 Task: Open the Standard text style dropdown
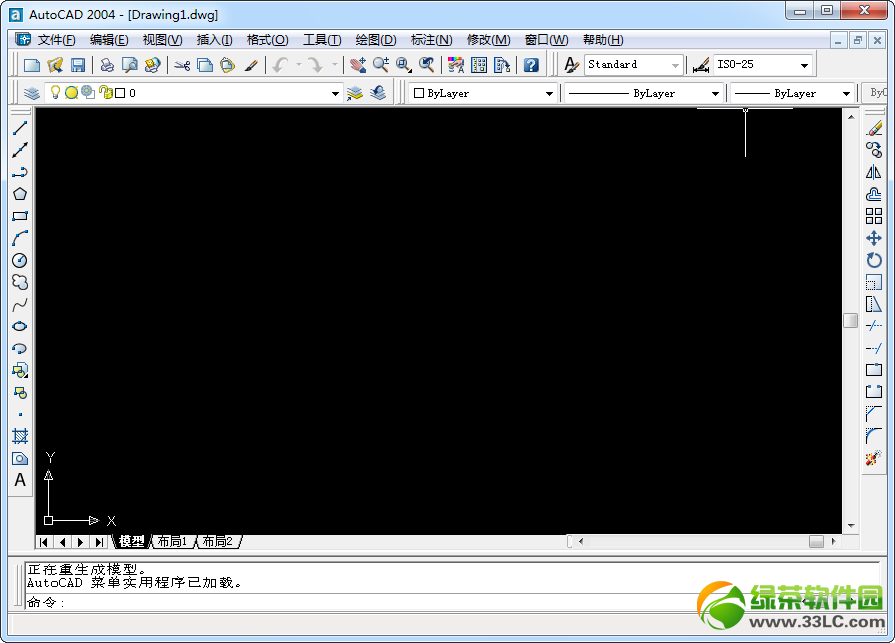coord(675,65)
